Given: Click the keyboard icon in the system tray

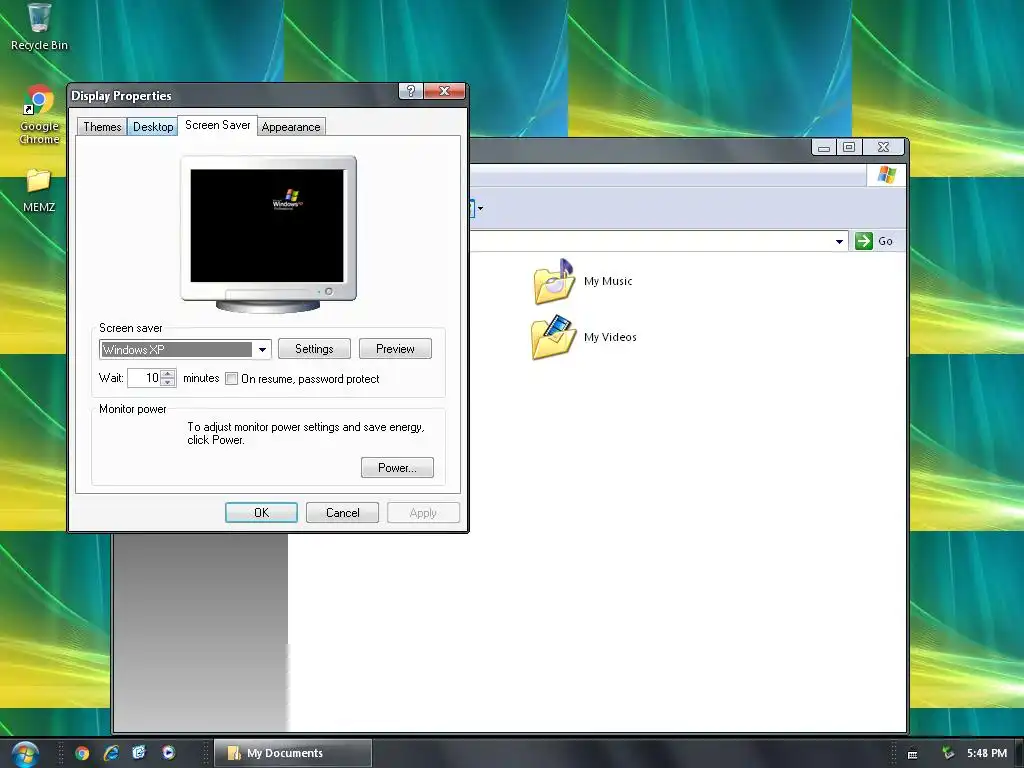Looking at the screenshot, I should [912, 754].
